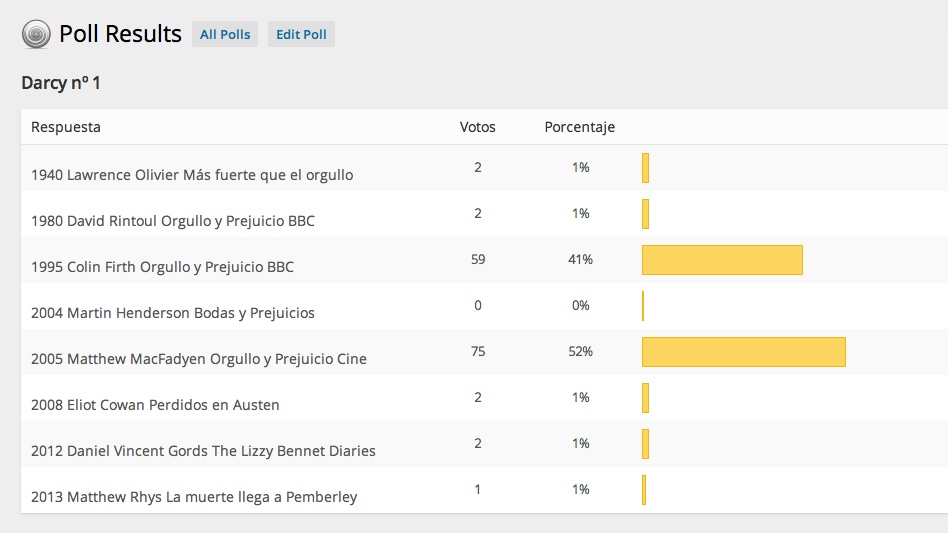Select the 1980 David Rintoul answer
The image size is (948, 533).
(173, 221)
